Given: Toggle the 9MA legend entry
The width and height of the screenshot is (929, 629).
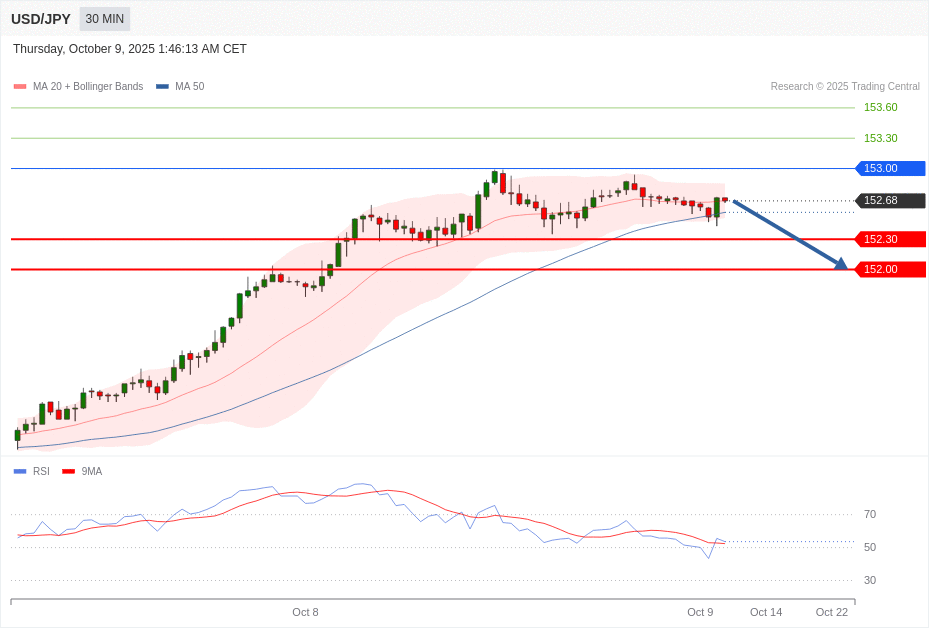Looking at the screenshot, I should [x=91, y=471].
